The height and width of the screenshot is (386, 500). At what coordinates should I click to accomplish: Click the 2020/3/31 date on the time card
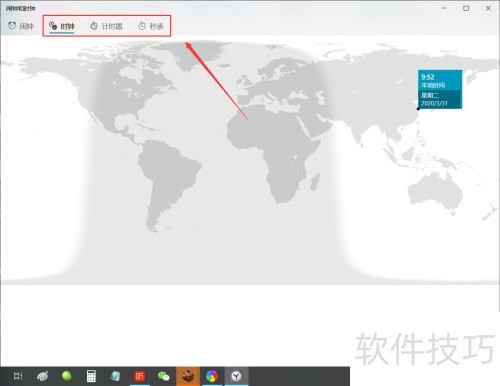(x=434, y=103)
